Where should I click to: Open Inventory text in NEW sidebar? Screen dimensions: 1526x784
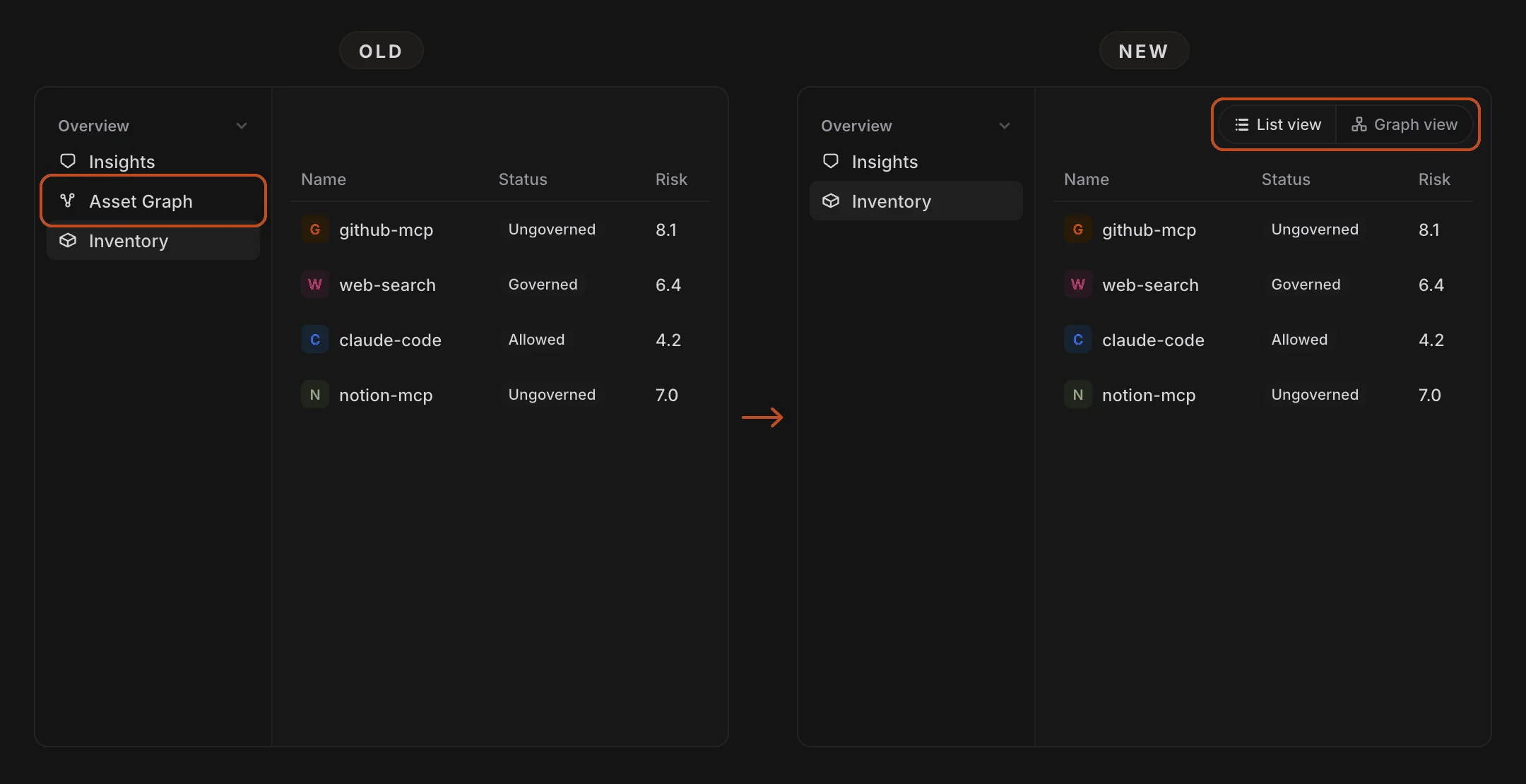[892, 201]
